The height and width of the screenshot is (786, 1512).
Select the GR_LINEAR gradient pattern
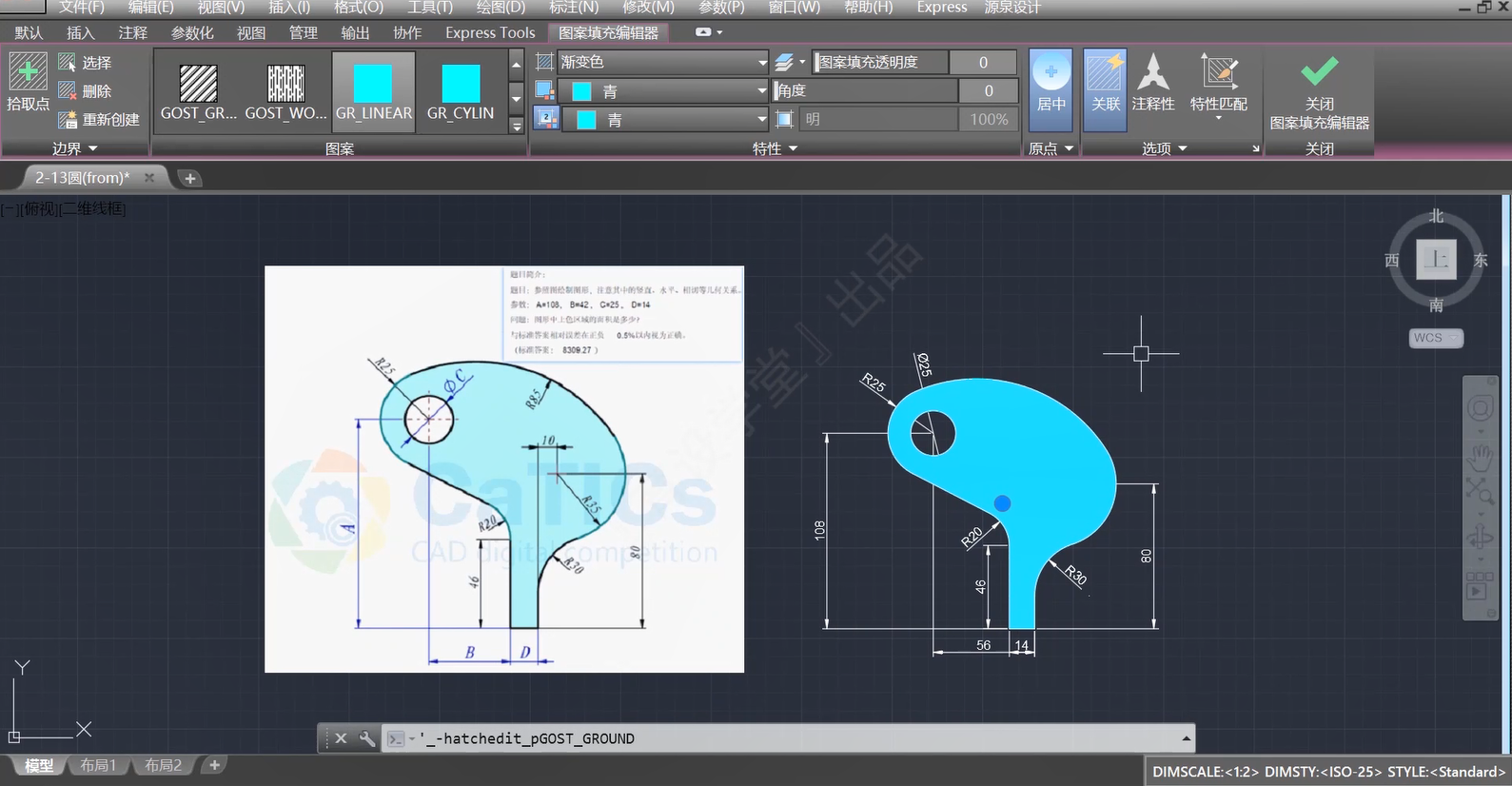(x=374, y=92)
